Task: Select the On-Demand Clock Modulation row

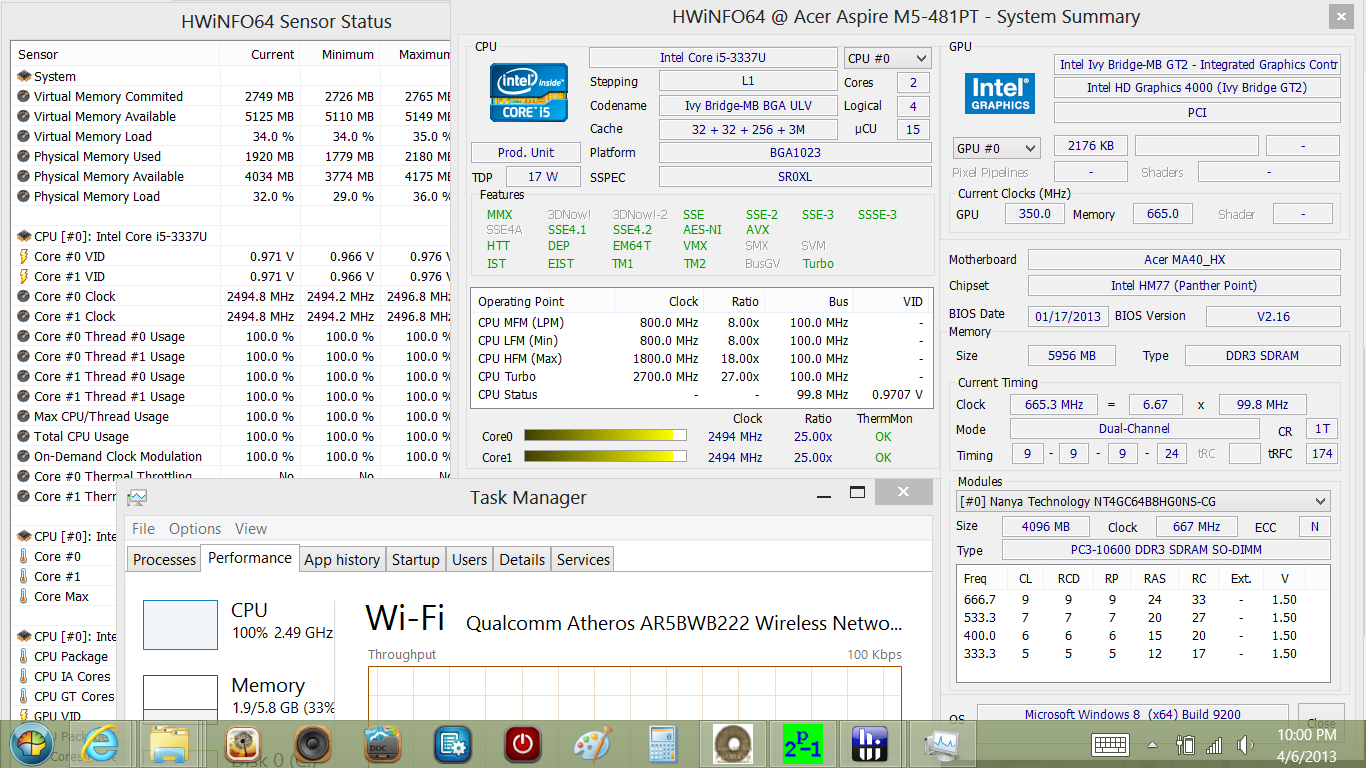Action: (x=231, y=456)
